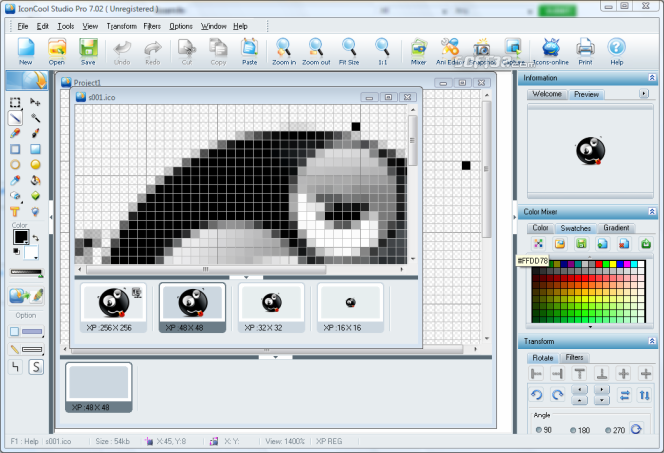Click the opacity gradient slider bar

click(26, 272)
